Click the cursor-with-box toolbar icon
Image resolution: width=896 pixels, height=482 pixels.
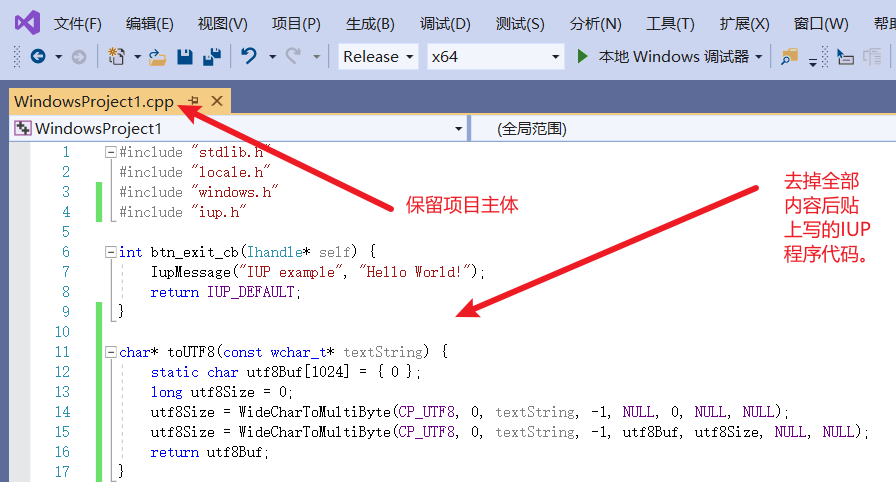845,57
